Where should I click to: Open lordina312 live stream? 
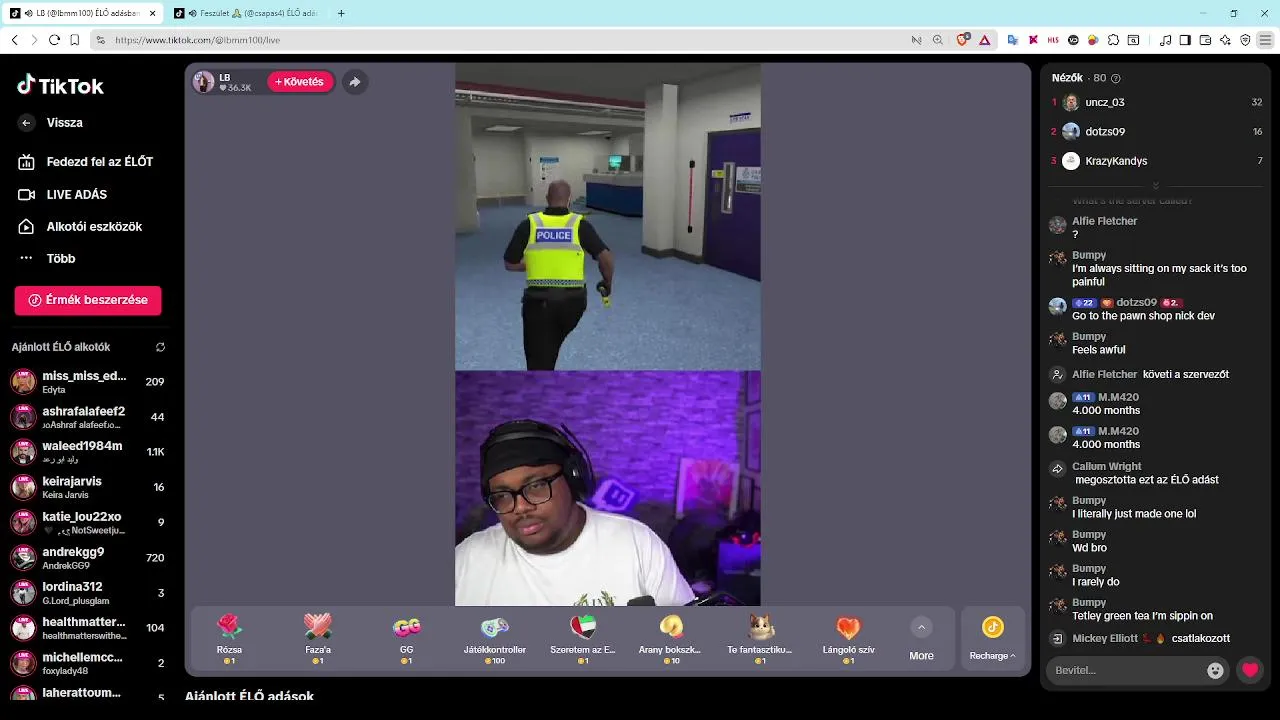tap(88, 592)
